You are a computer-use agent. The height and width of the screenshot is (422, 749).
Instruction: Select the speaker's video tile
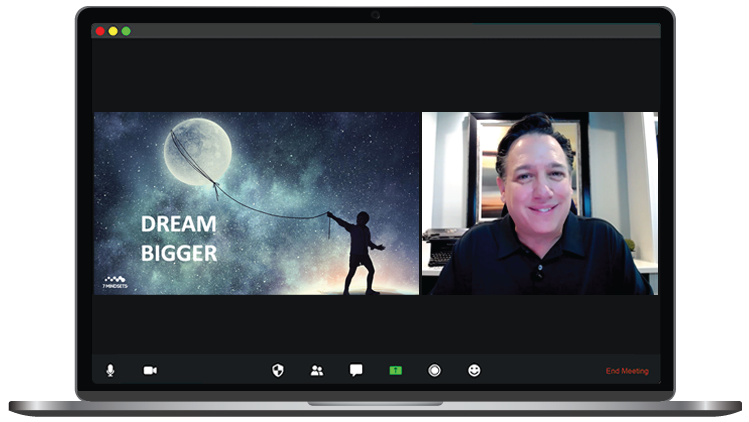point(539,203)
